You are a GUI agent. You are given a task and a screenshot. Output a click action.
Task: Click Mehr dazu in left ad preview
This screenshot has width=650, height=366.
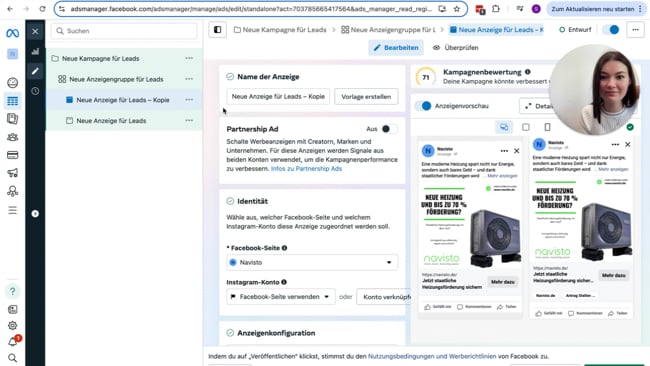point(502,282)
